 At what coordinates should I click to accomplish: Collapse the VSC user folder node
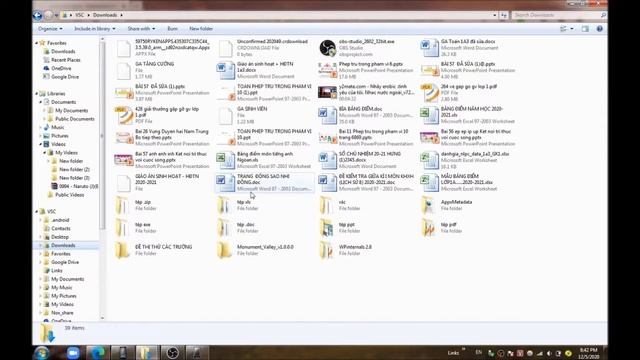pos(37,211)
